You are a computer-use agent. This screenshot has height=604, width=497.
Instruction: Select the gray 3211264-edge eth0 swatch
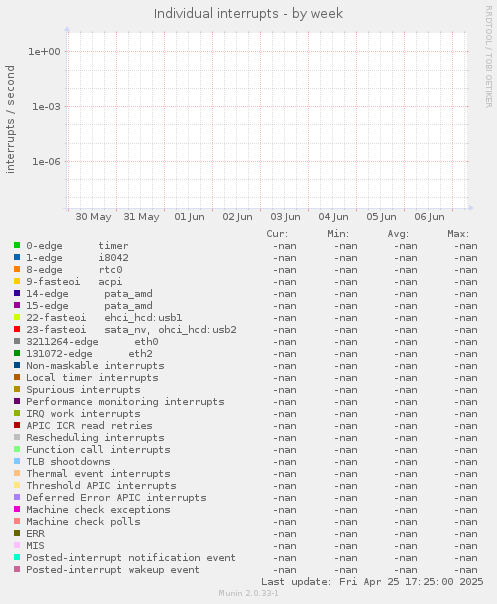click(x=17, y=341)
